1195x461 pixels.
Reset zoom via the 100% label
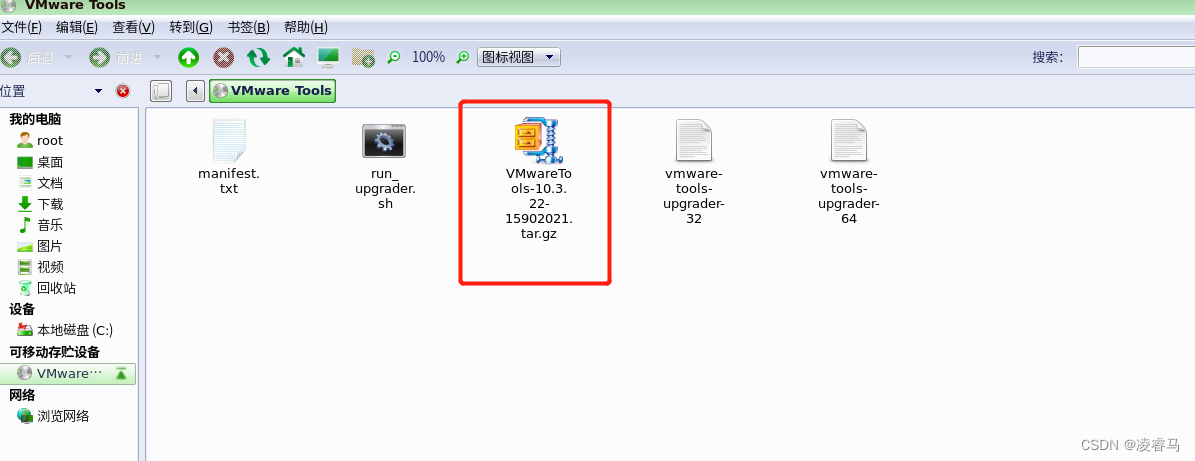pos(428,57)
